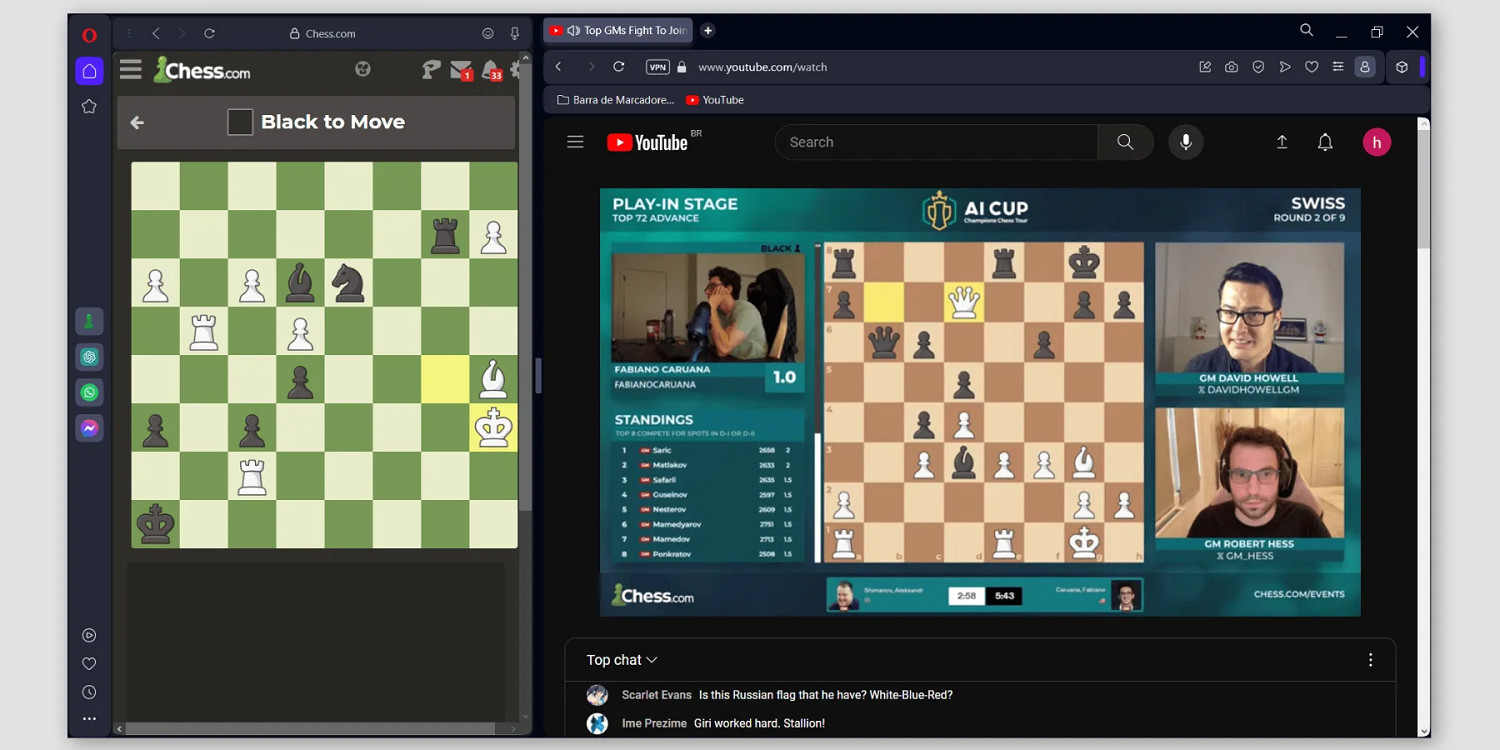
Task: Open the YouTube bookmark link
Action: (714, 100)
